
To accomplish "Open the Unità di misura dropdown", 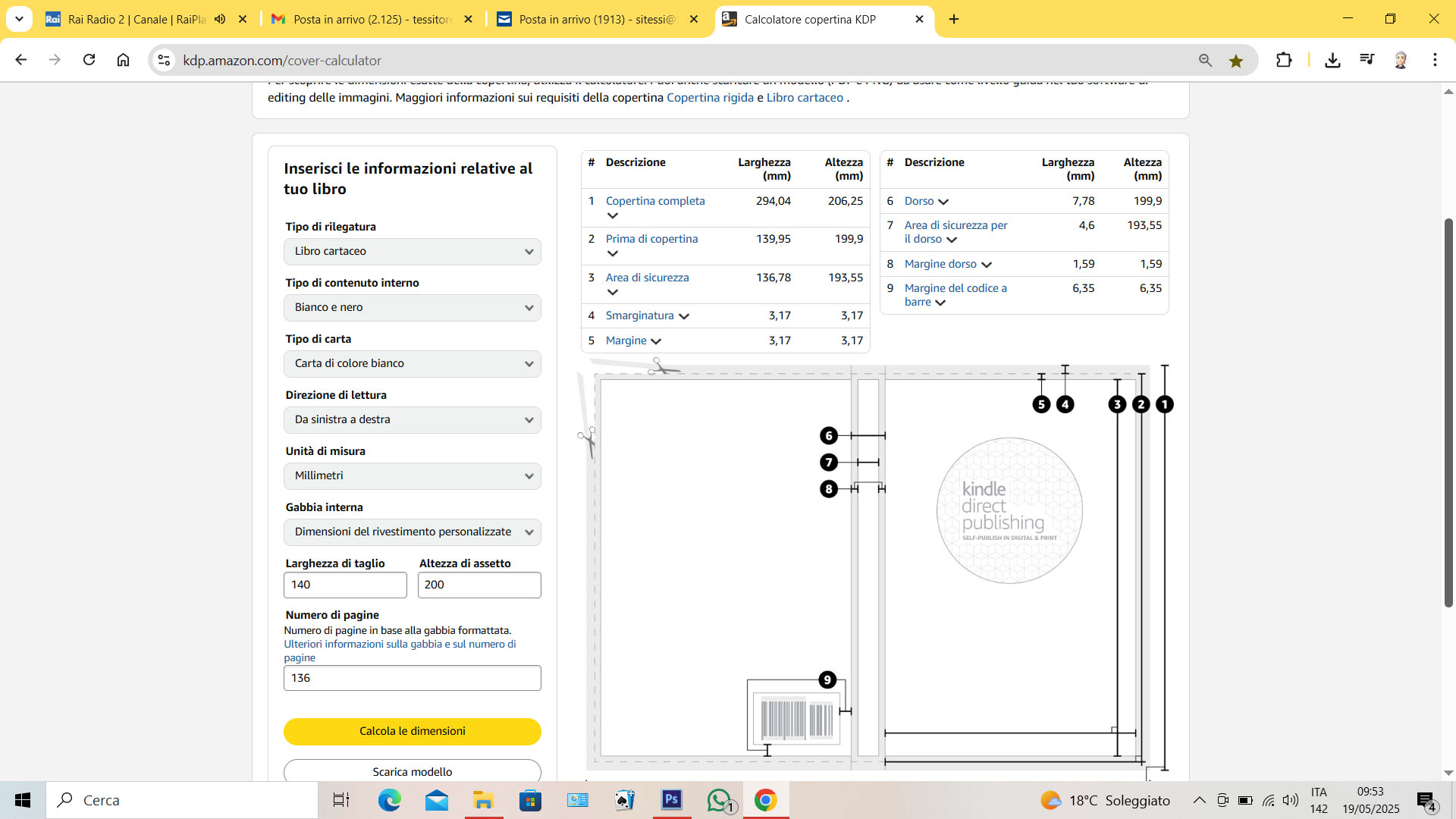I will point(412,476).
